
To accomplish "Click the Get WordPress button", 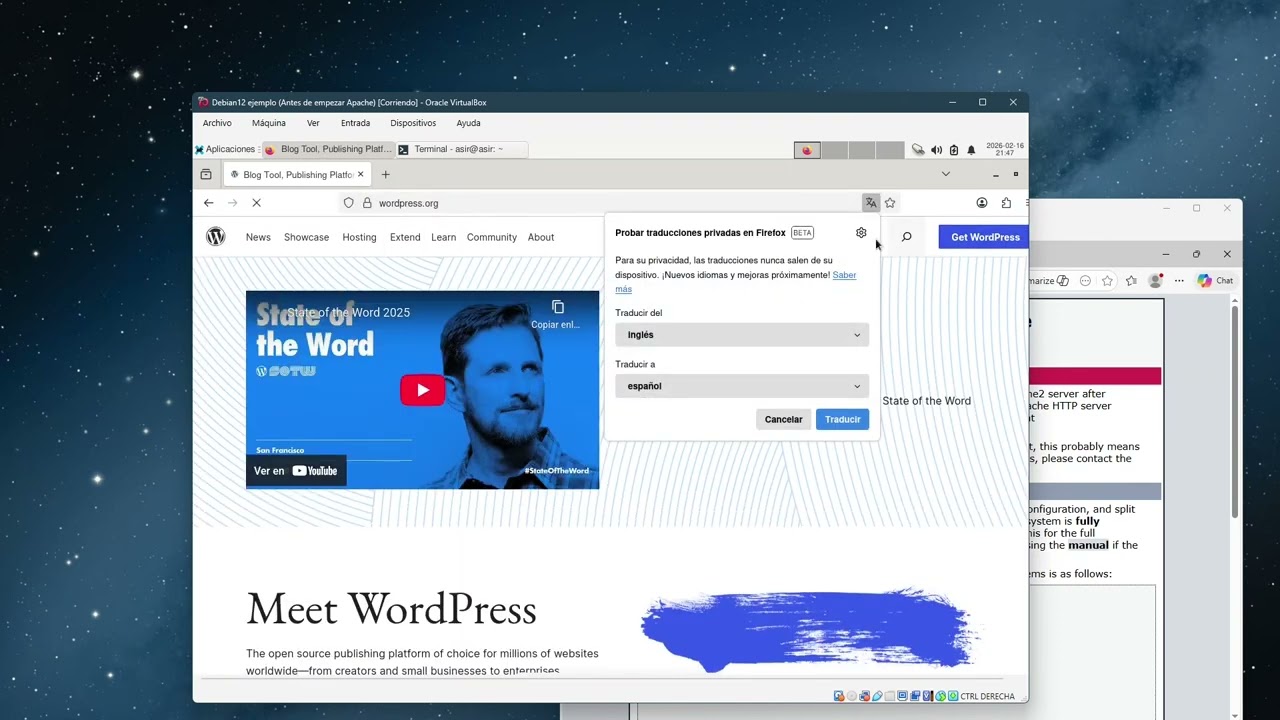I will (984, 237).
